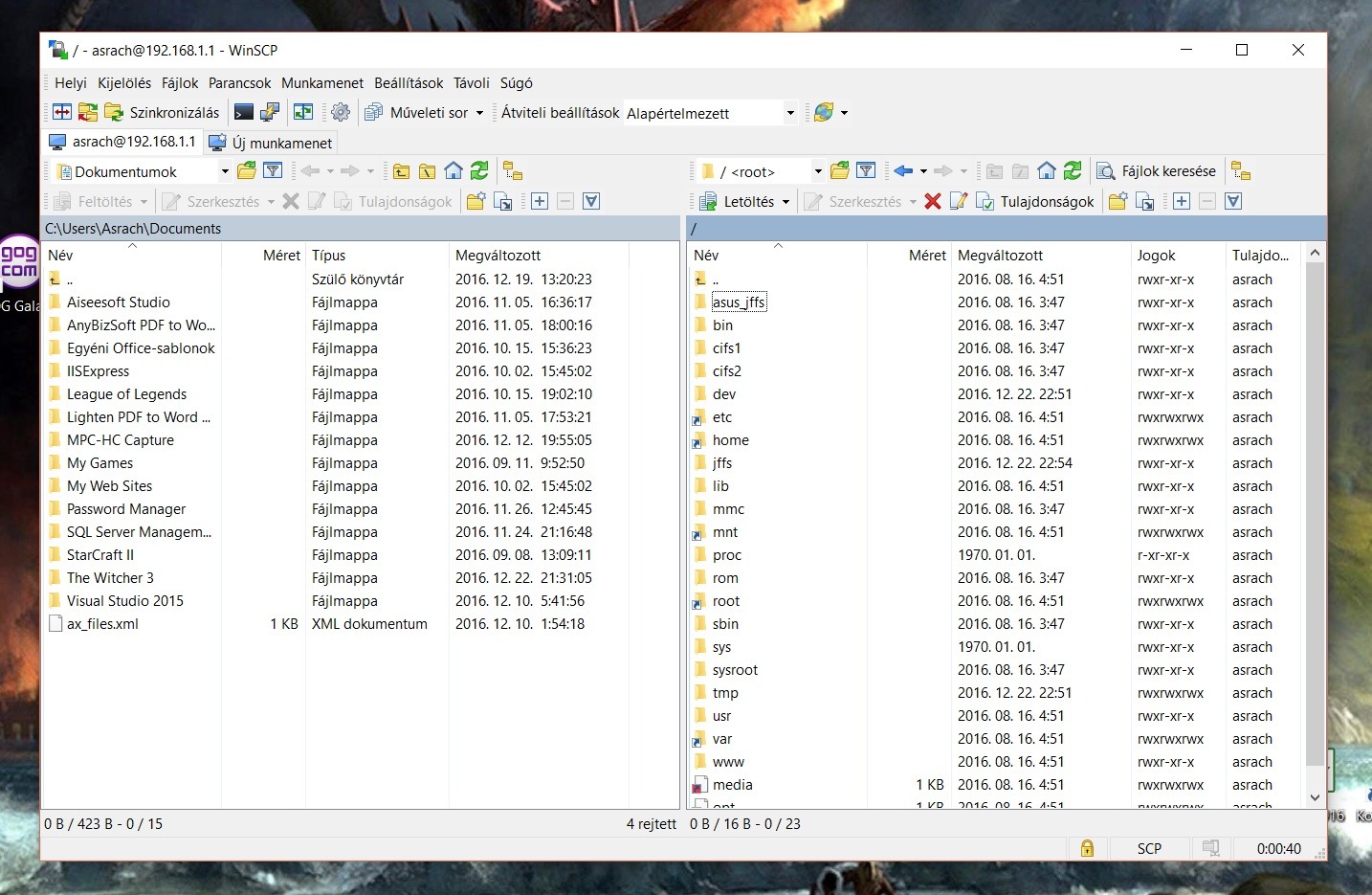Screen dimensions: 1372x895
Task: Open the Fájlok menu
Action: [180, 83]
